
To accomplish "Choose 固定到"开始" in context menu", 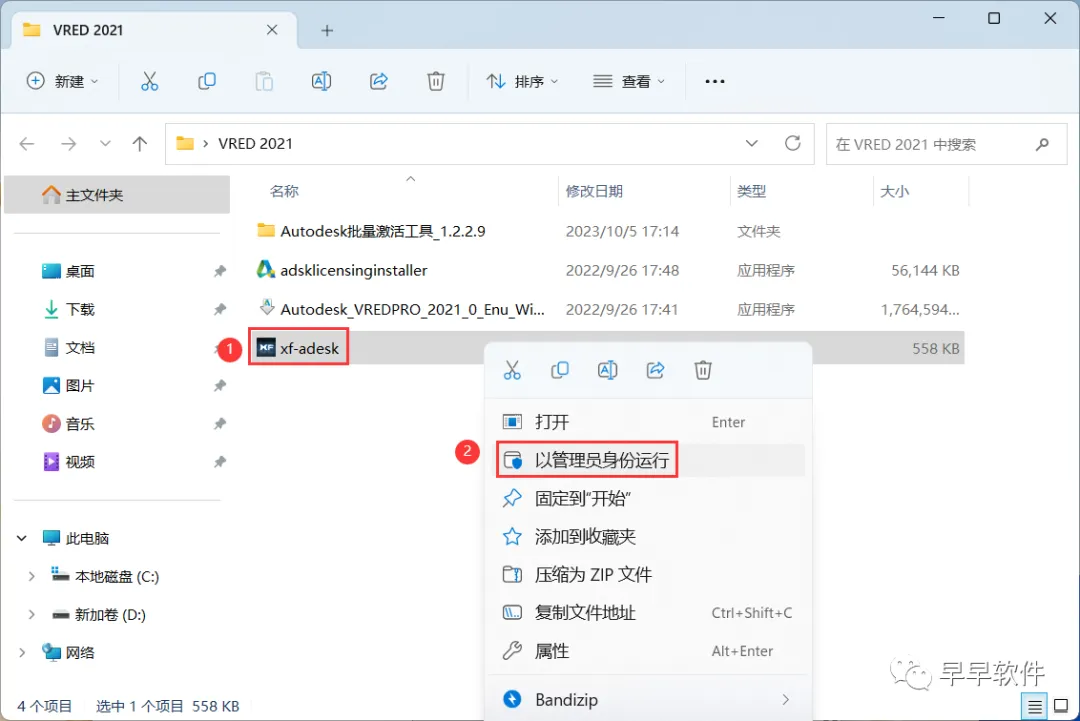I will (x=647, y=498).
